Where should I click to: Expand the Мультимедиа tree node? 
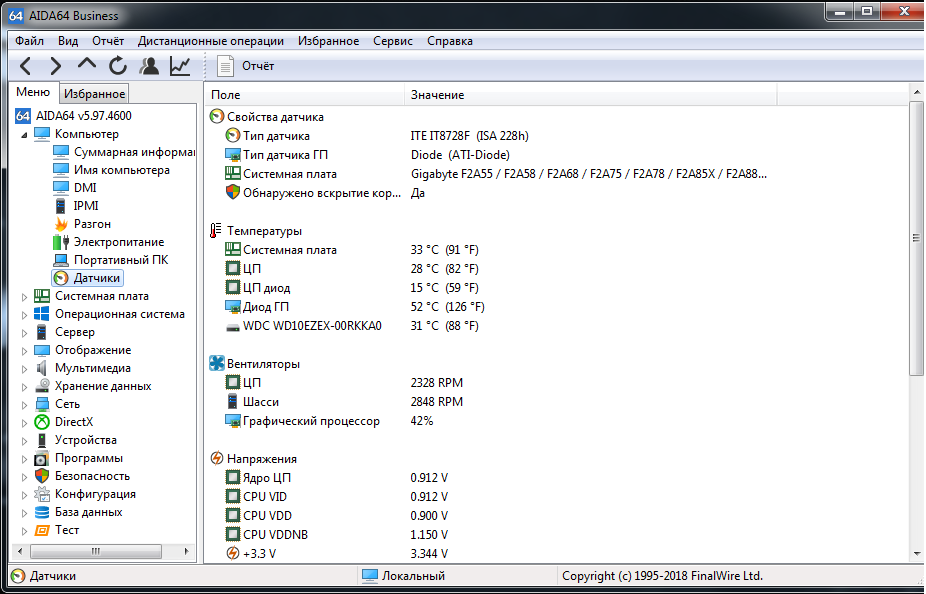pos(24,369)
